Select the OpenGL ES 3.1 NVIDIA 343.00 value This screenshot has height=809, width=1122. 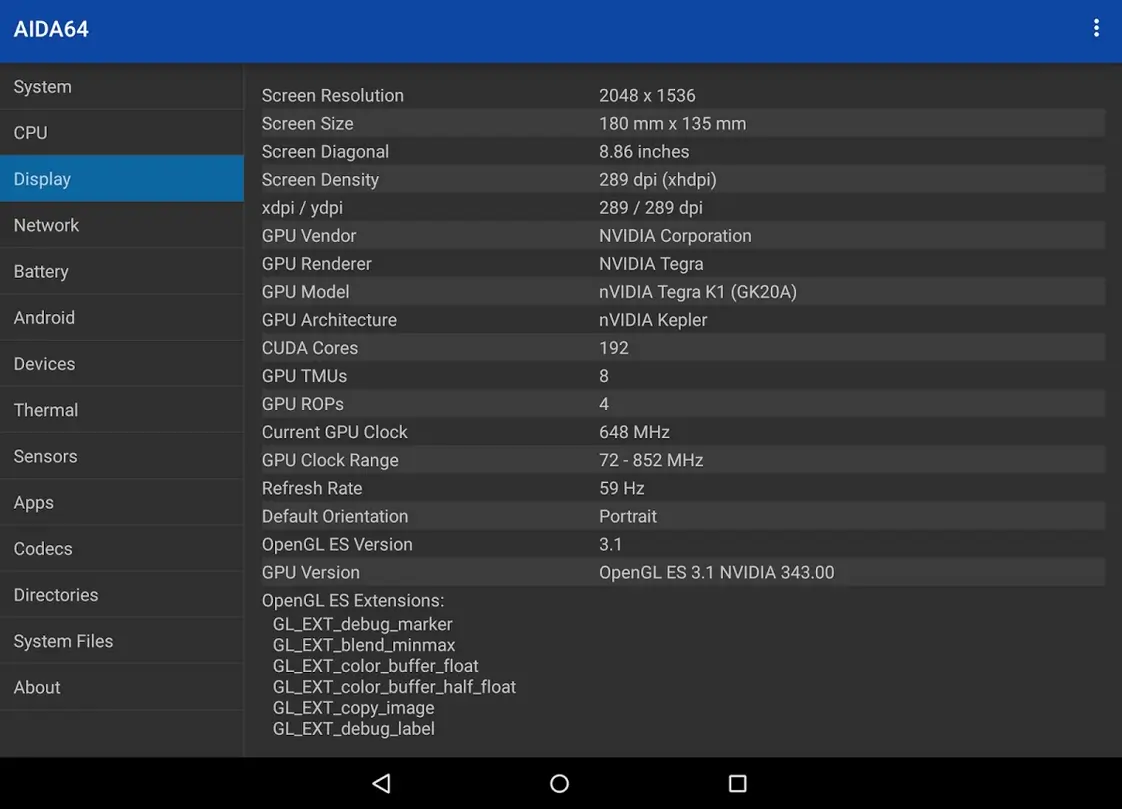pyautogui.click(x=716, y=572)
